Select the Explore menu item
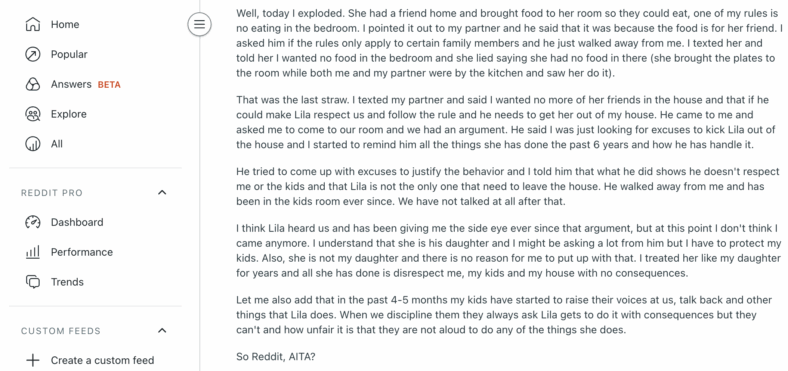Screen dimensions: 788x371 coord(95,114)
